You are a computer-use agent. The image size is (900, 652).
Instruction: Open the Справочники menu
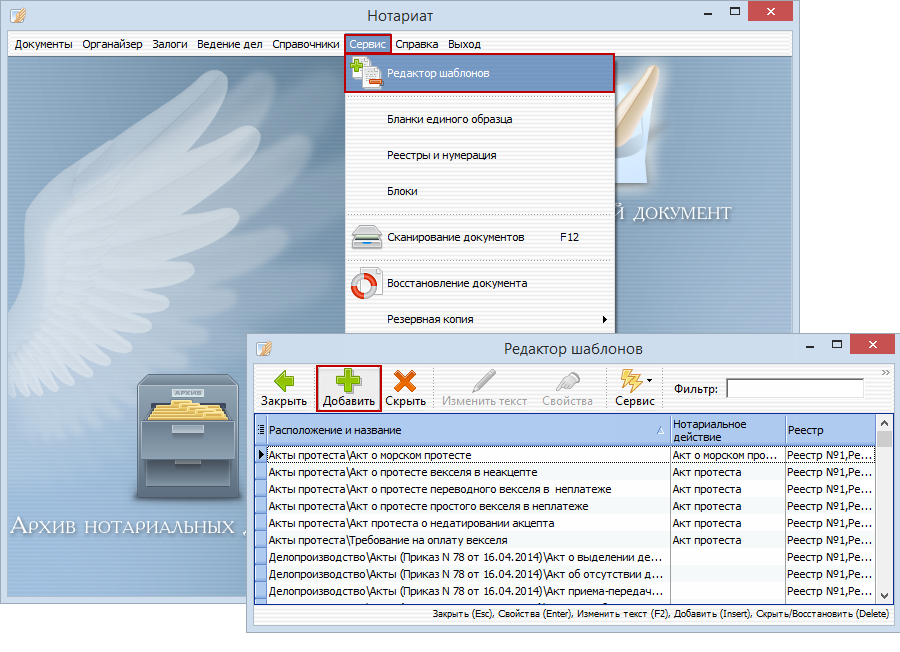(306, 44)
